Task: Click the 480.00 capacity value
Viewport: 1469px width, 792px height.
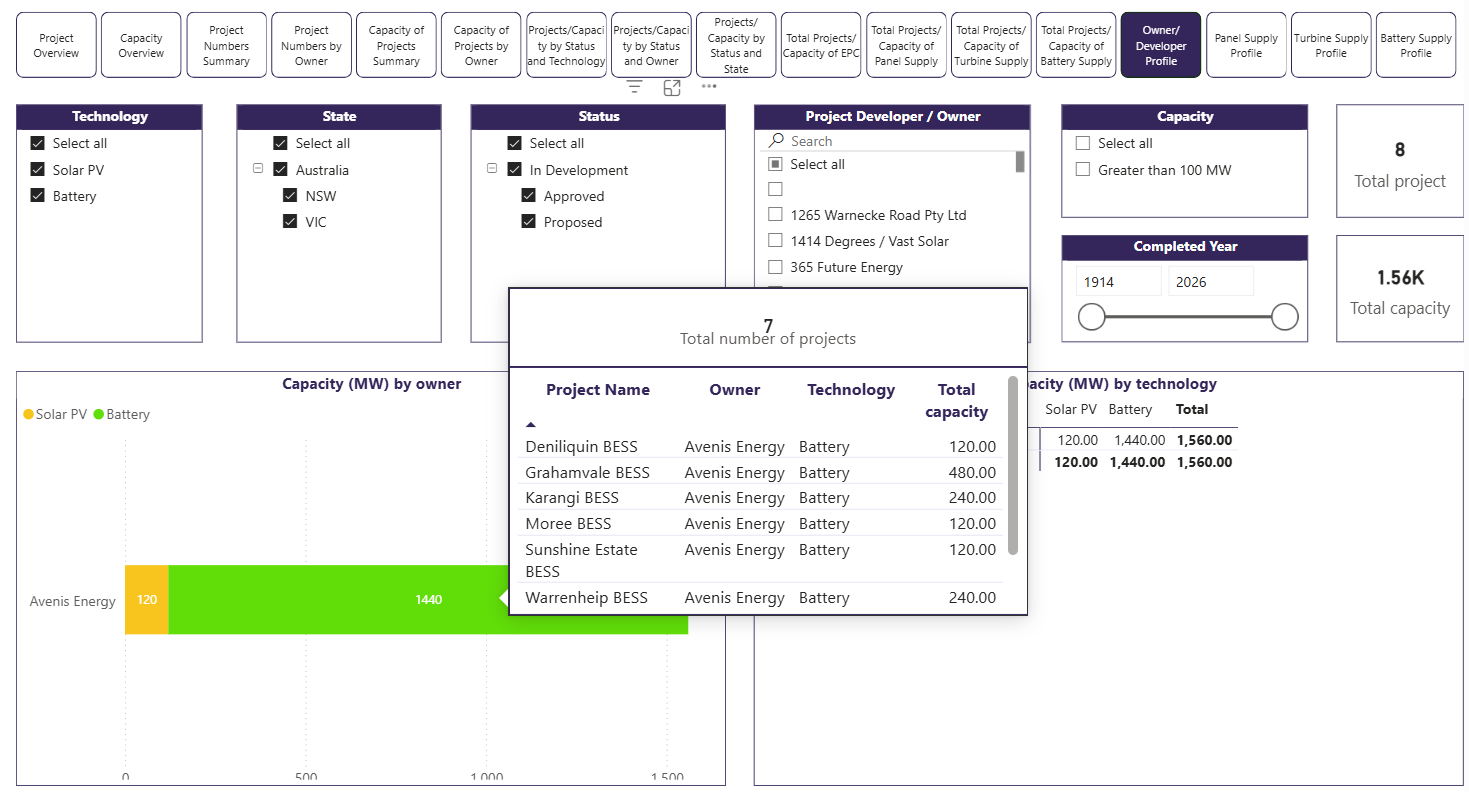Action: 973,473
